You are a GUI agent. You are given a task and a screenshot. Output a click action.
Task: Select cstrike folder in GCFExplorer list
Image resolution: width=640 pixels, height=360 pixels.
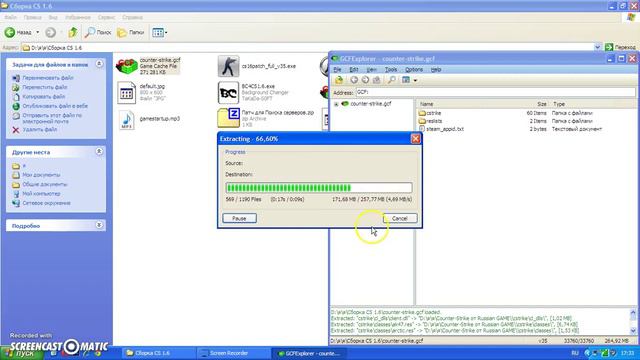click(x=433, y=113)
